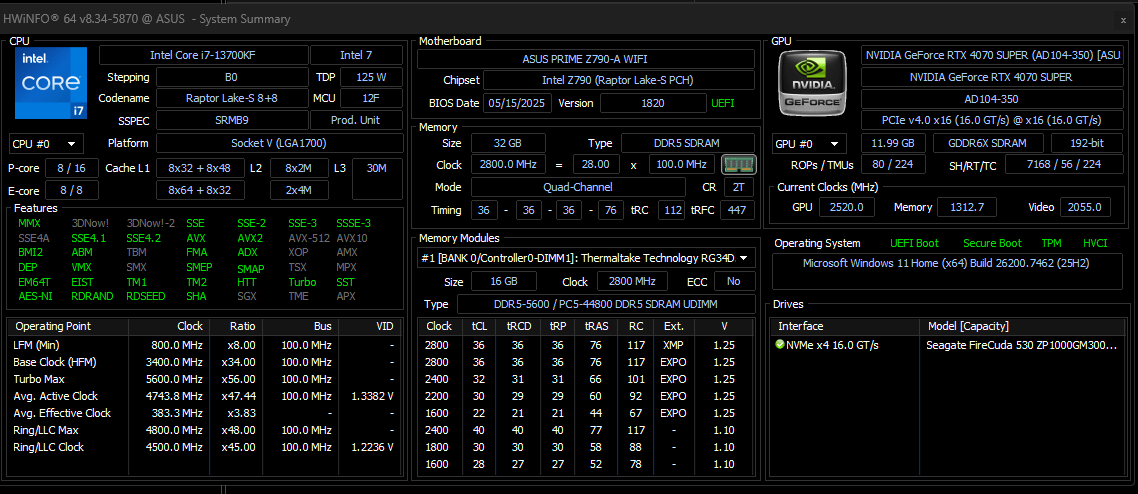This screenshot has height=494, width=1138.
Task: Click the tRFC value 447
Action: pyautogui.click(x=738, y=210)
